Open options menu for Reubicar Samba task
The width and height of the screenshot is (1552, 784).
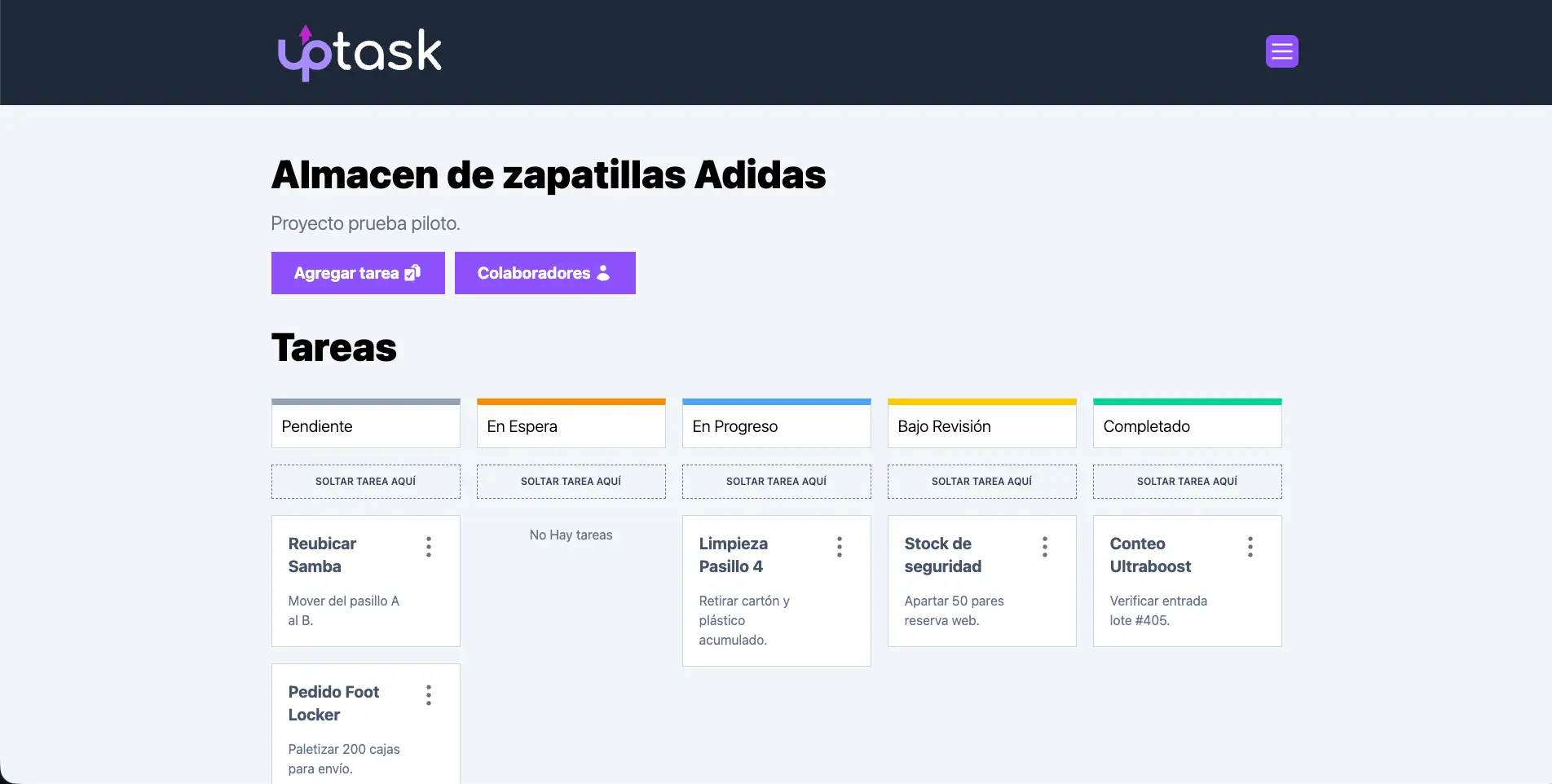pyautogui.click(x=428, y=547)
